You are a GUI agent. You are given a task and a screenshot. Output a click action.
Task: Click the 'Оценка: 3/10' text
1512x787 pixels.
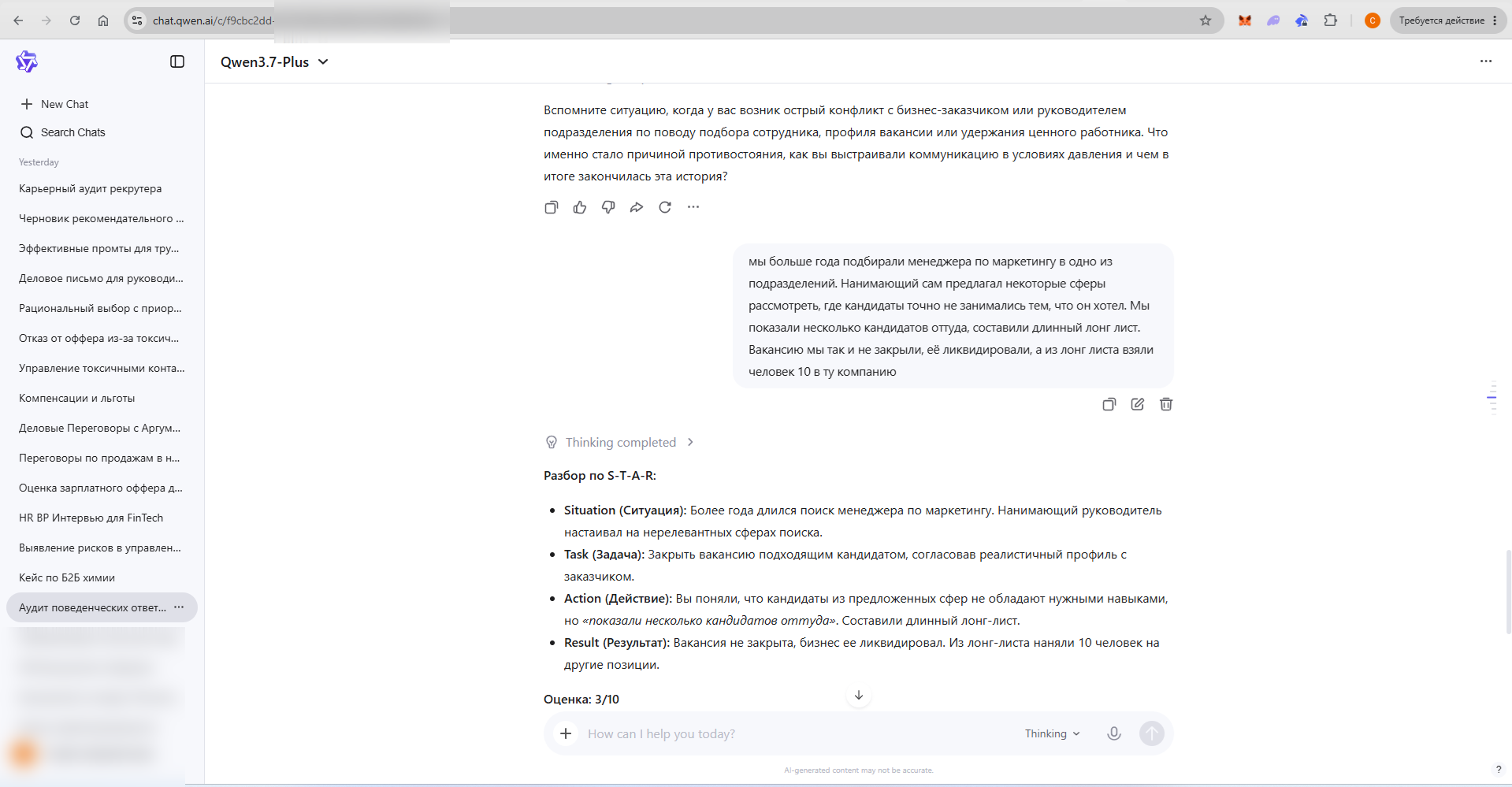tap(581, 700)
